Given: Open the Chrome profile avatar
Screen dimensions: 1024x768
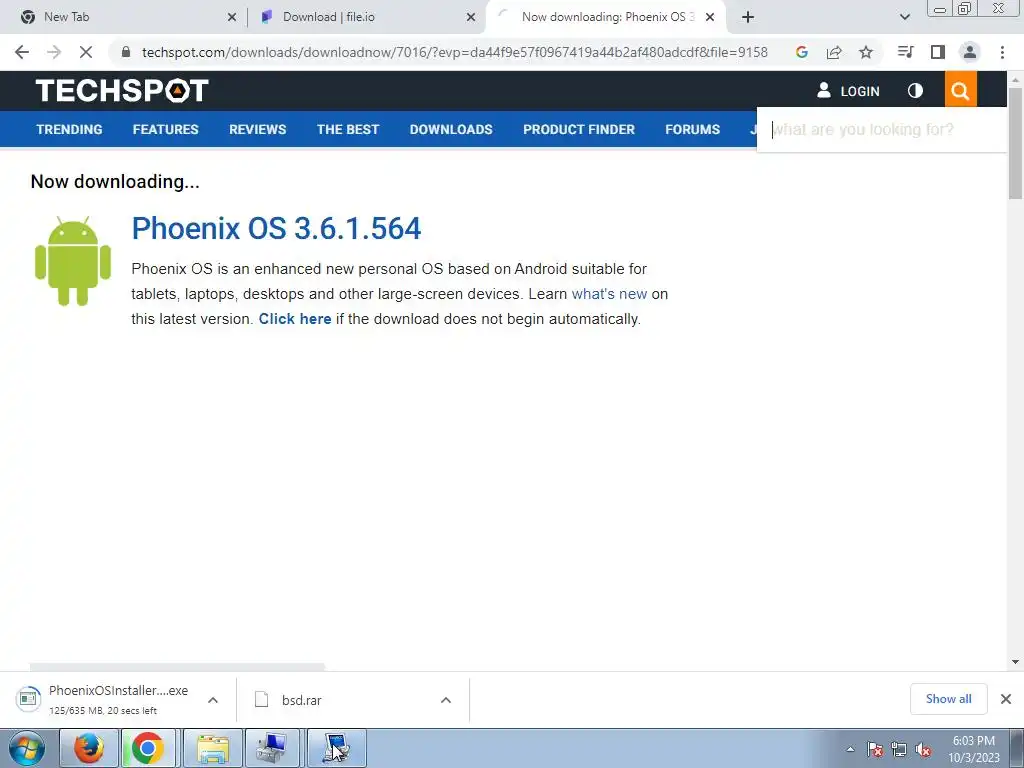Looking at the screenshot, I should point(970,52).
